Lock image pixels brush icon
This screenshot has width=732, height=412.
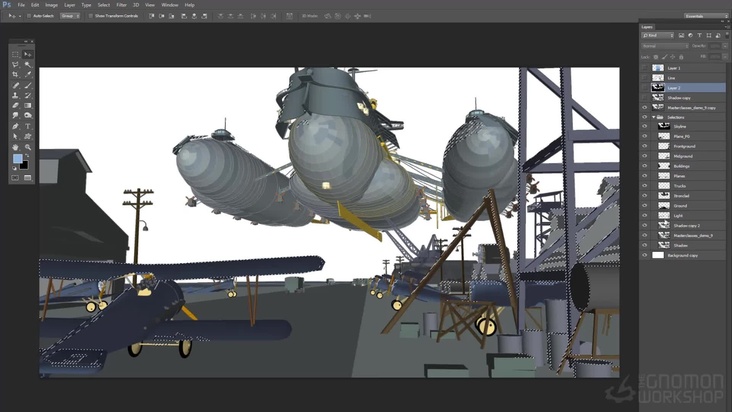pos(664,57)
